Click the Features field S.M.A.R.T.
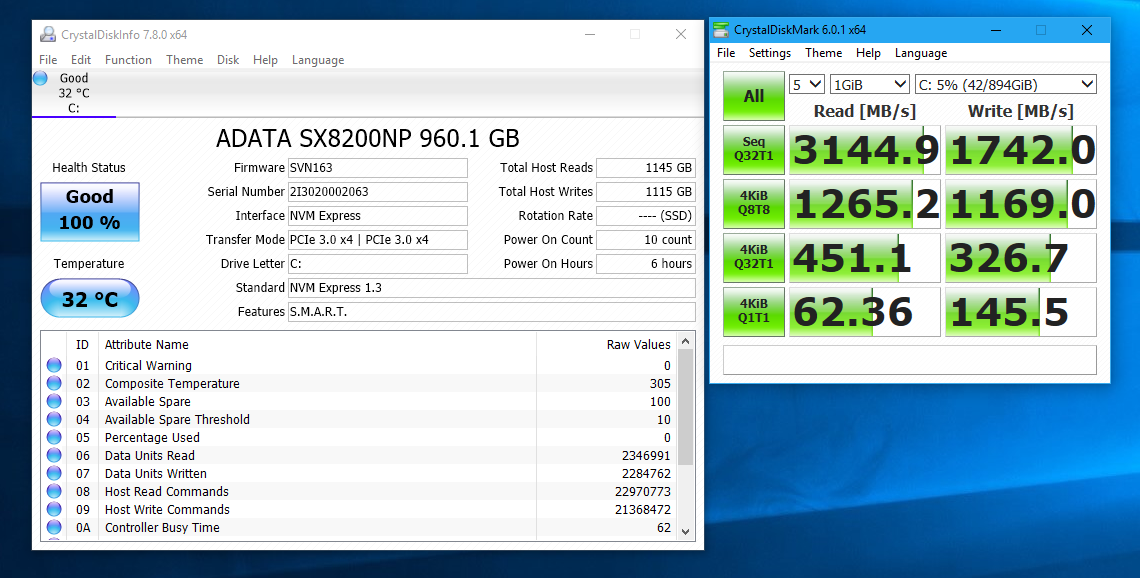The width and height of the screenshot is (1140, 578). (x=491, y=311)
